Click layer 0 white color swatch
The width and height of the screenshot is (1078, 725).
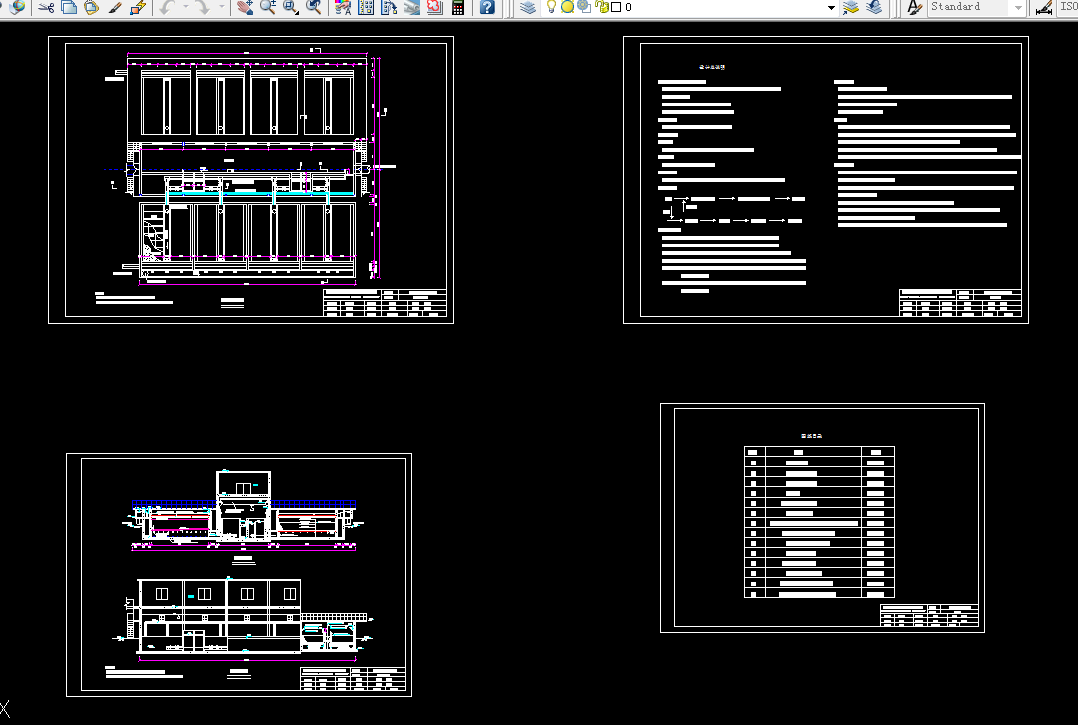[616, 7]
